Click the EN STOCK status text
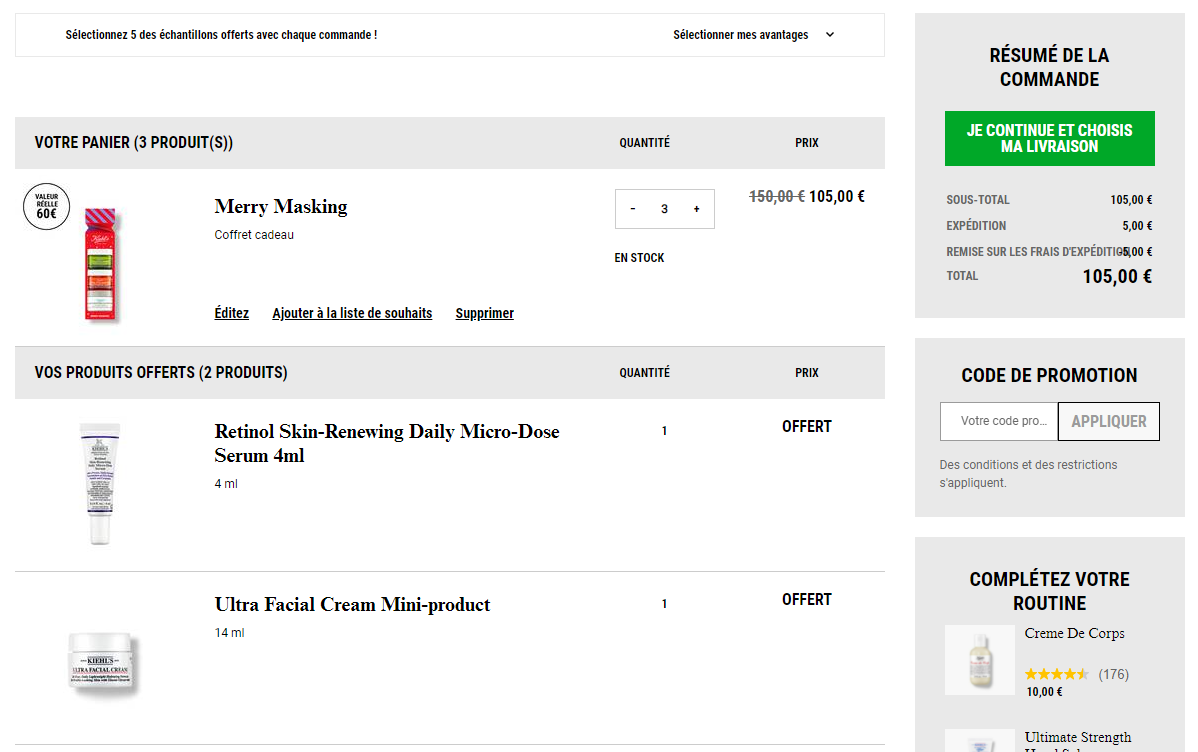 click(639, 258)
